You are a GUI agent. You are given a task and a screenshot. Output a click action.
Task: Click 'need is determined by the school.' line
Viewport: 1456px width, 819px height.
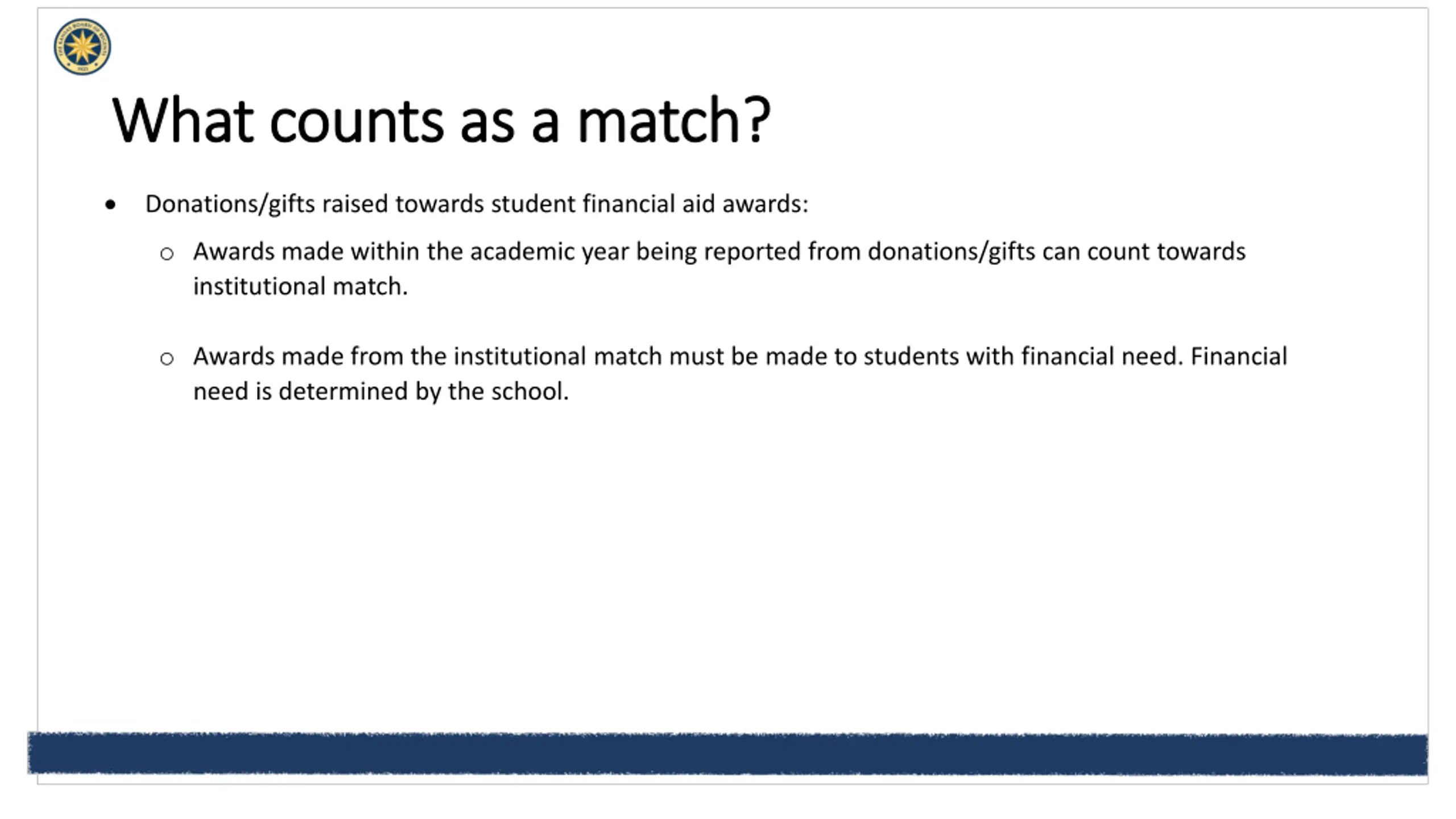tap(381, 391)
